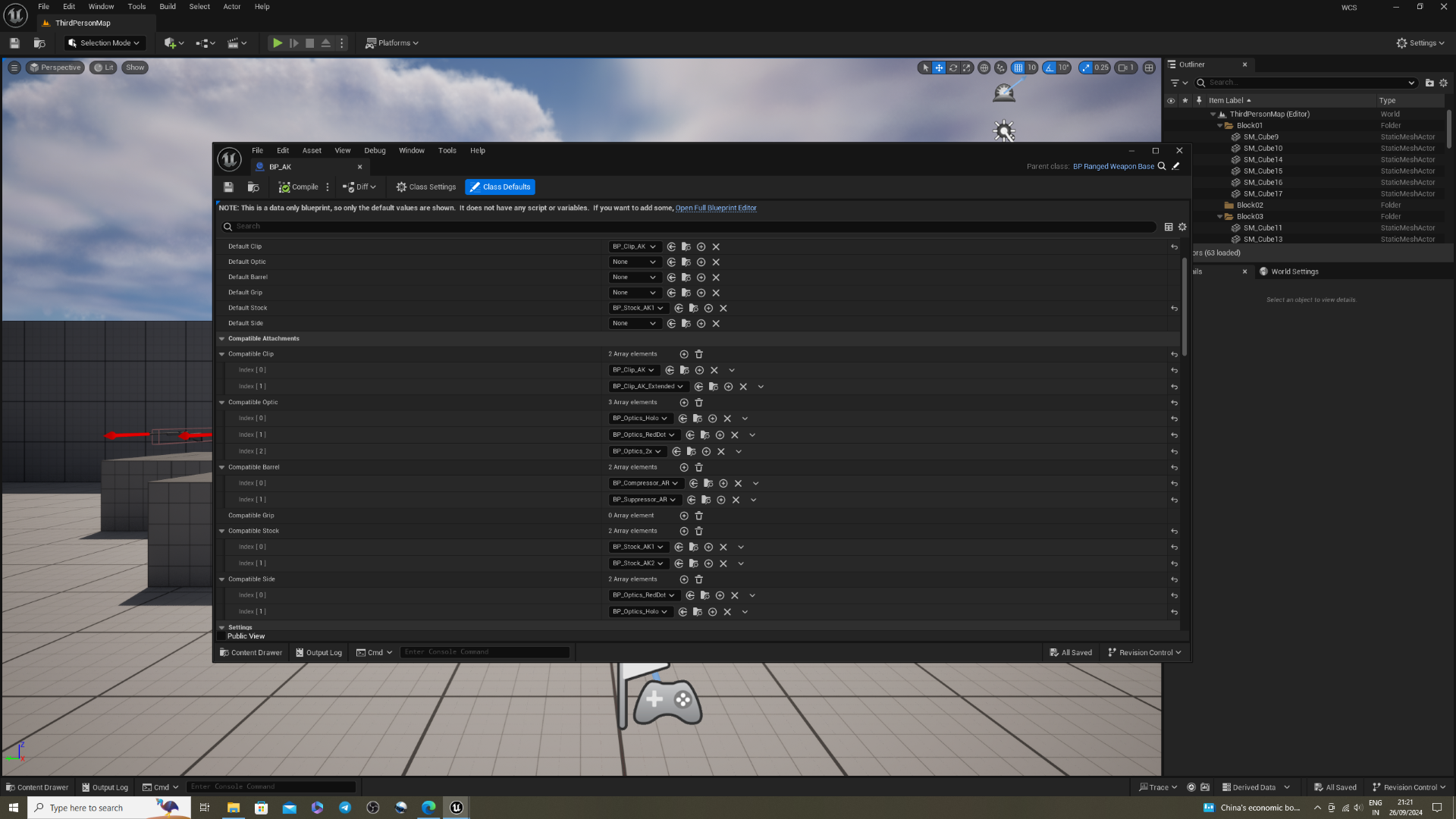Add element to Compatible Clip array
The height and width of the screenshot is (819, 1456).
[684, 354]
